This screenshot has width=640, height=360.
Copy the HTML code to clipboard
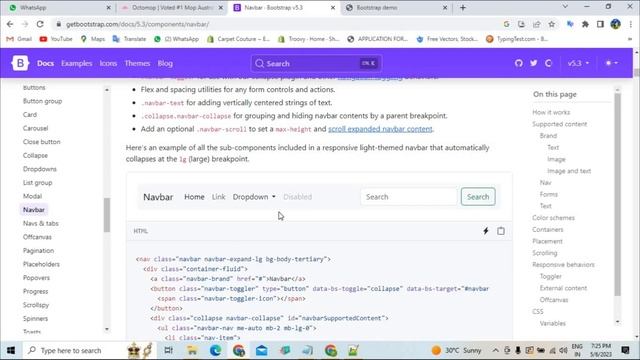point(501,231)
